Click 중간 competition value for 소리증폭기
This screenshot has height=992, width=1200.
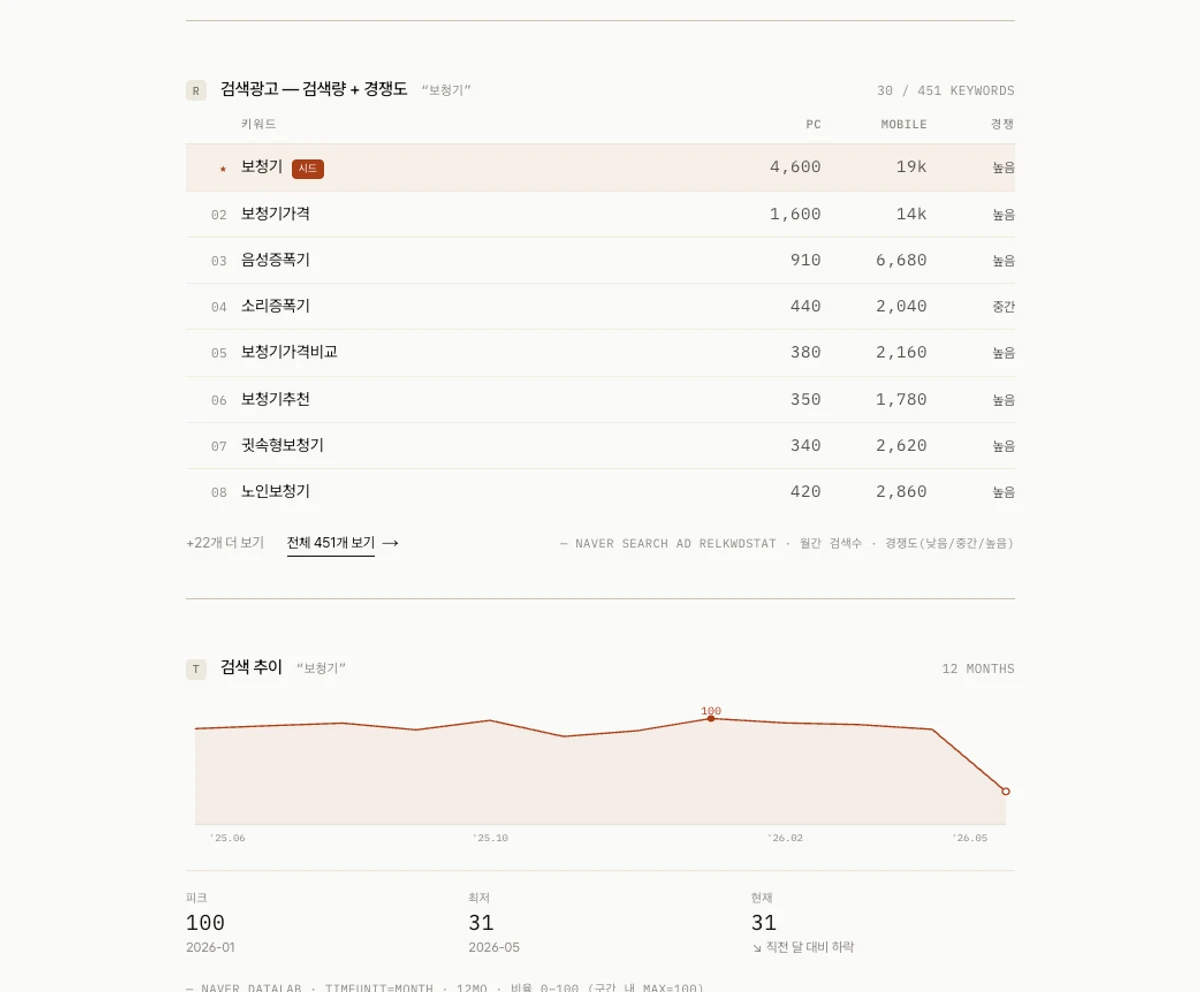pyautogui.click(x=1003, y=307)
